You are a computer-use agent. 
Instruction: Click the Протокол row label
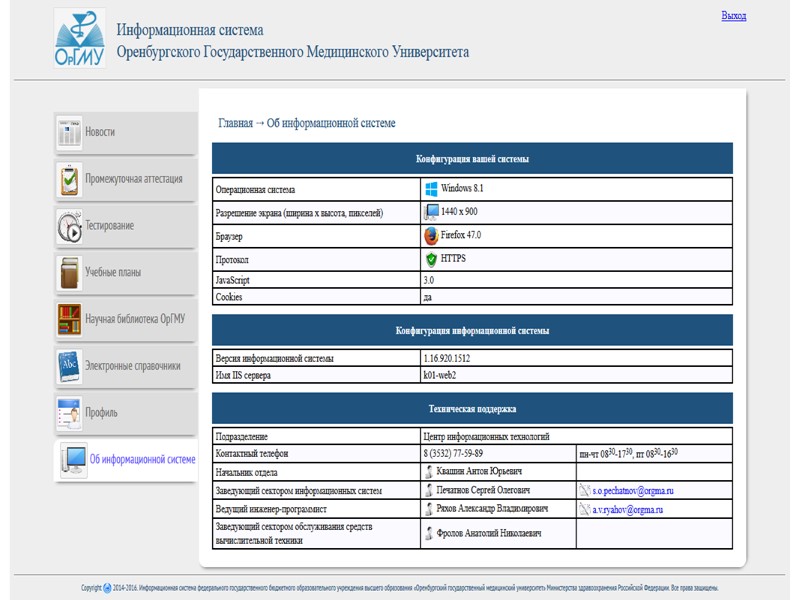(232, 260)
